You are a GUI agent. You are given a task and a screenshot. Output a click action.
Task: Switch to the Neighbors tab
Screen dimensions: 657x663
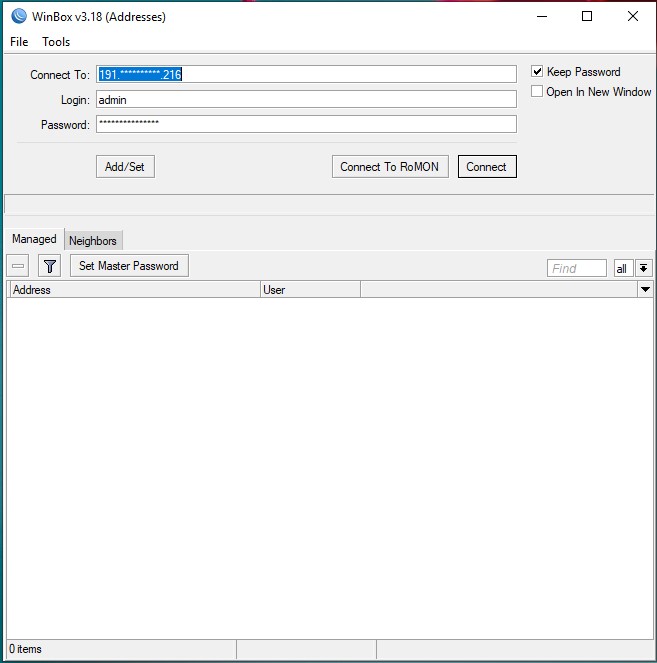pyautogui.click(x=93, y=240)
